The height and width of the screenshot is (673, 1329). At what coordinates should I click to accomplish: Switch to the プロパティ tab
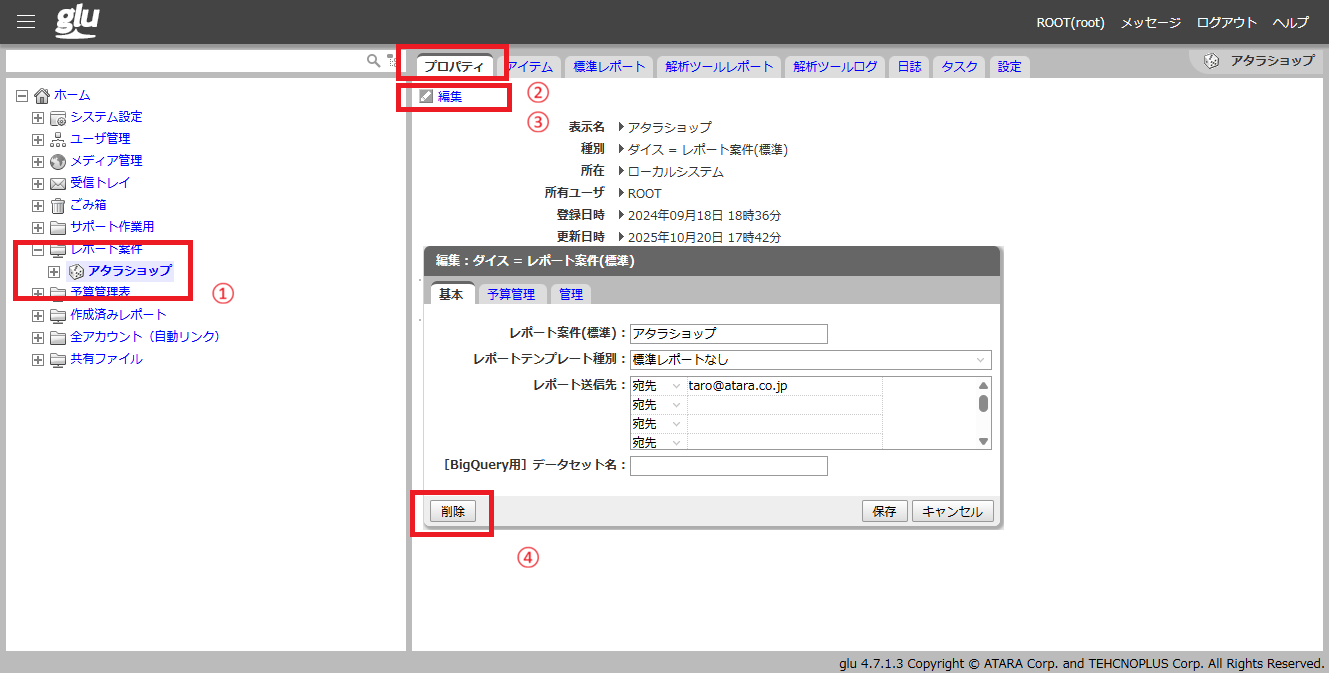click(x=454, y=67)
